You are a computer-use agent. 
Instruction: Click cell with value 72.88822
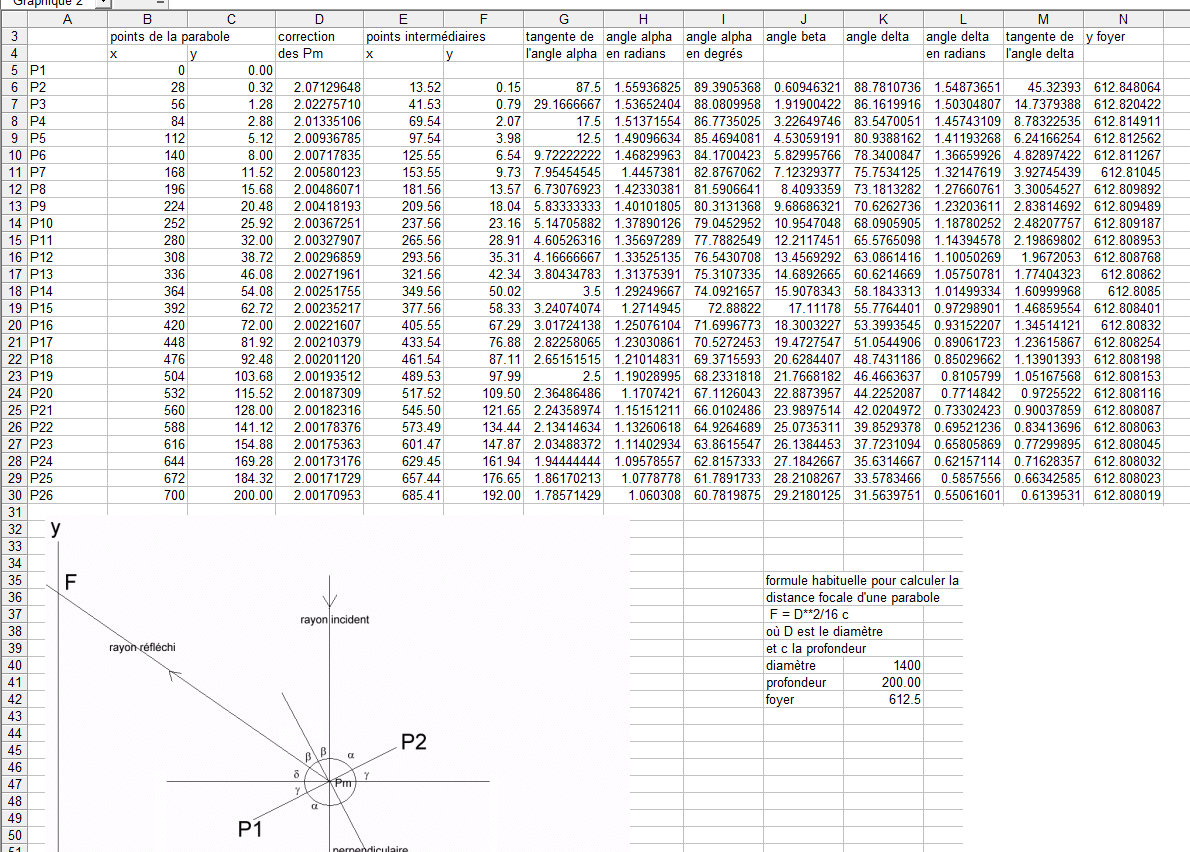[723, 308]
